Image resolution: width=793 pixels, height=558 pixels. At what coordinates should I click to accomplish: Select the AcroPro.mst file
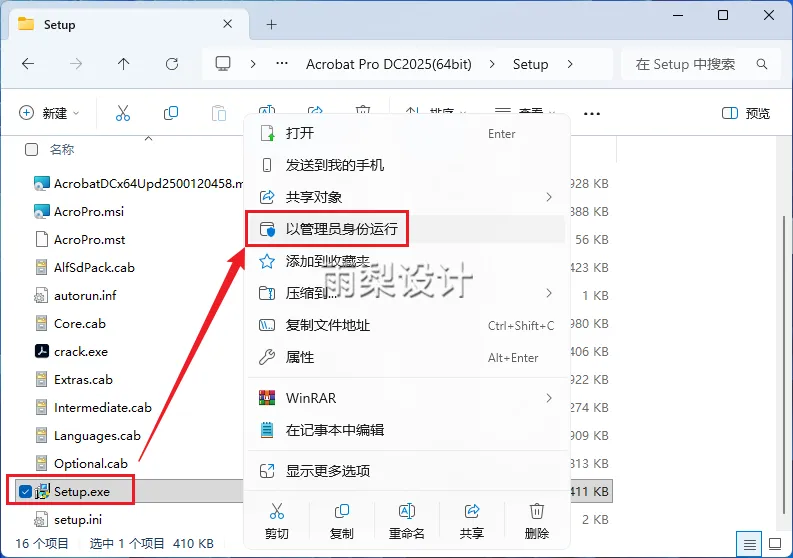80,239
